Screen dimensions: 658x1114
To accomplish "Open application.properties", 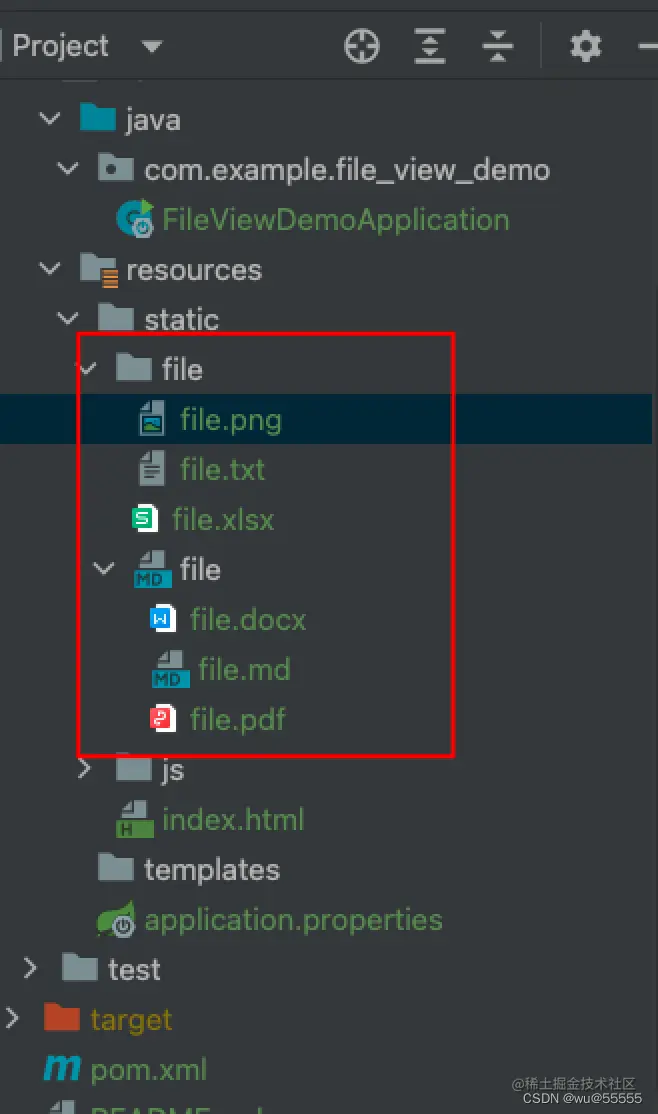I will (293, 921).
